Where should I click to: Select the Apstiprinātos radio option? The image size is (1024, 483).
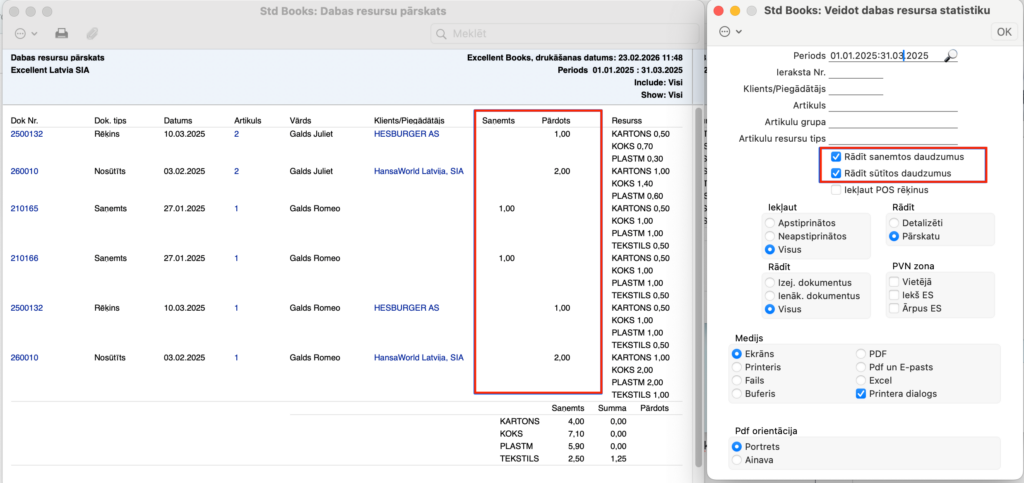(x=770, y=221)
